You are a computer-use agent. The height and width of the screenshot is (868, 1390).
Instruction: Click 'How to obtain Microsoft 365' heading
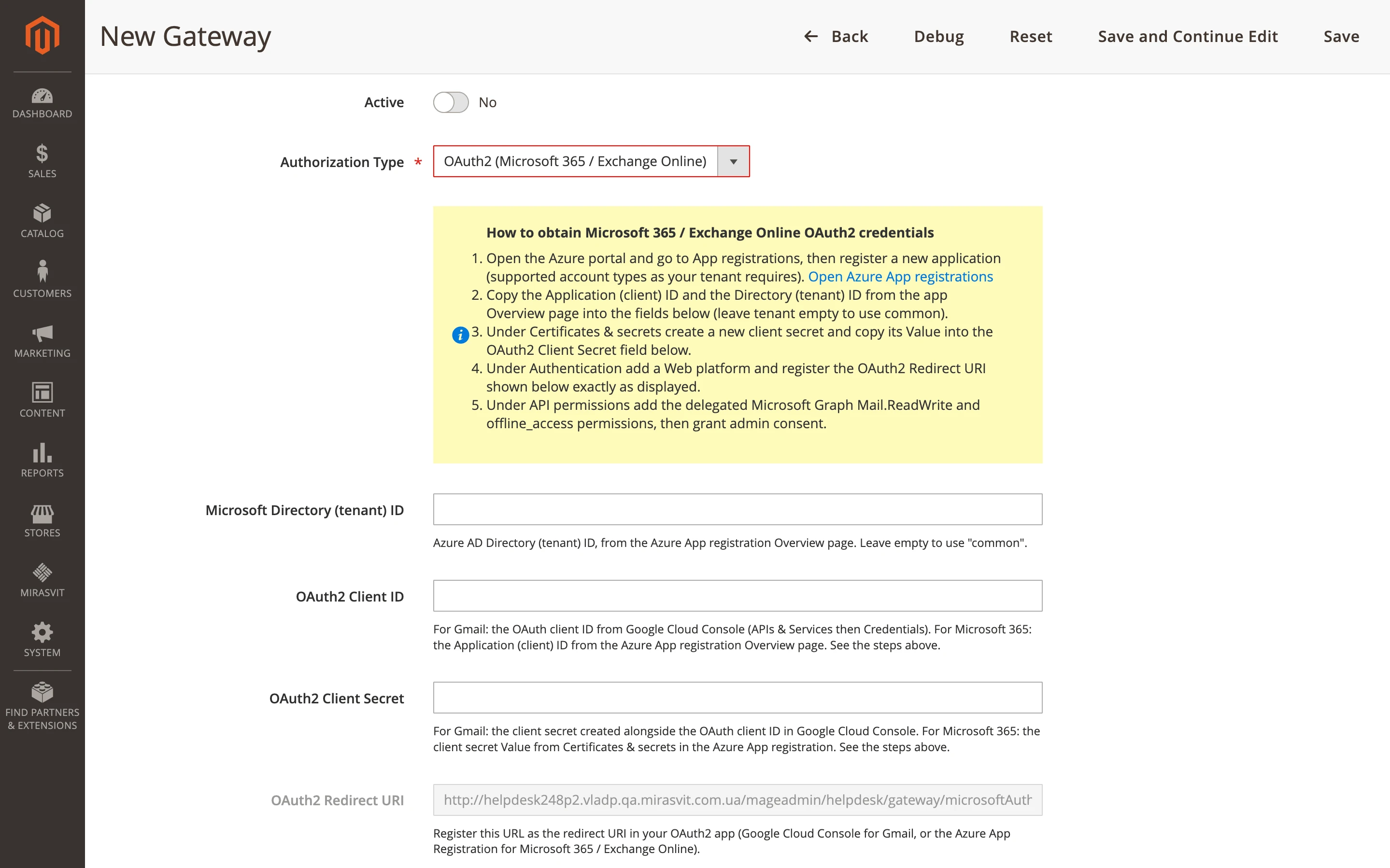click(709, 233)
